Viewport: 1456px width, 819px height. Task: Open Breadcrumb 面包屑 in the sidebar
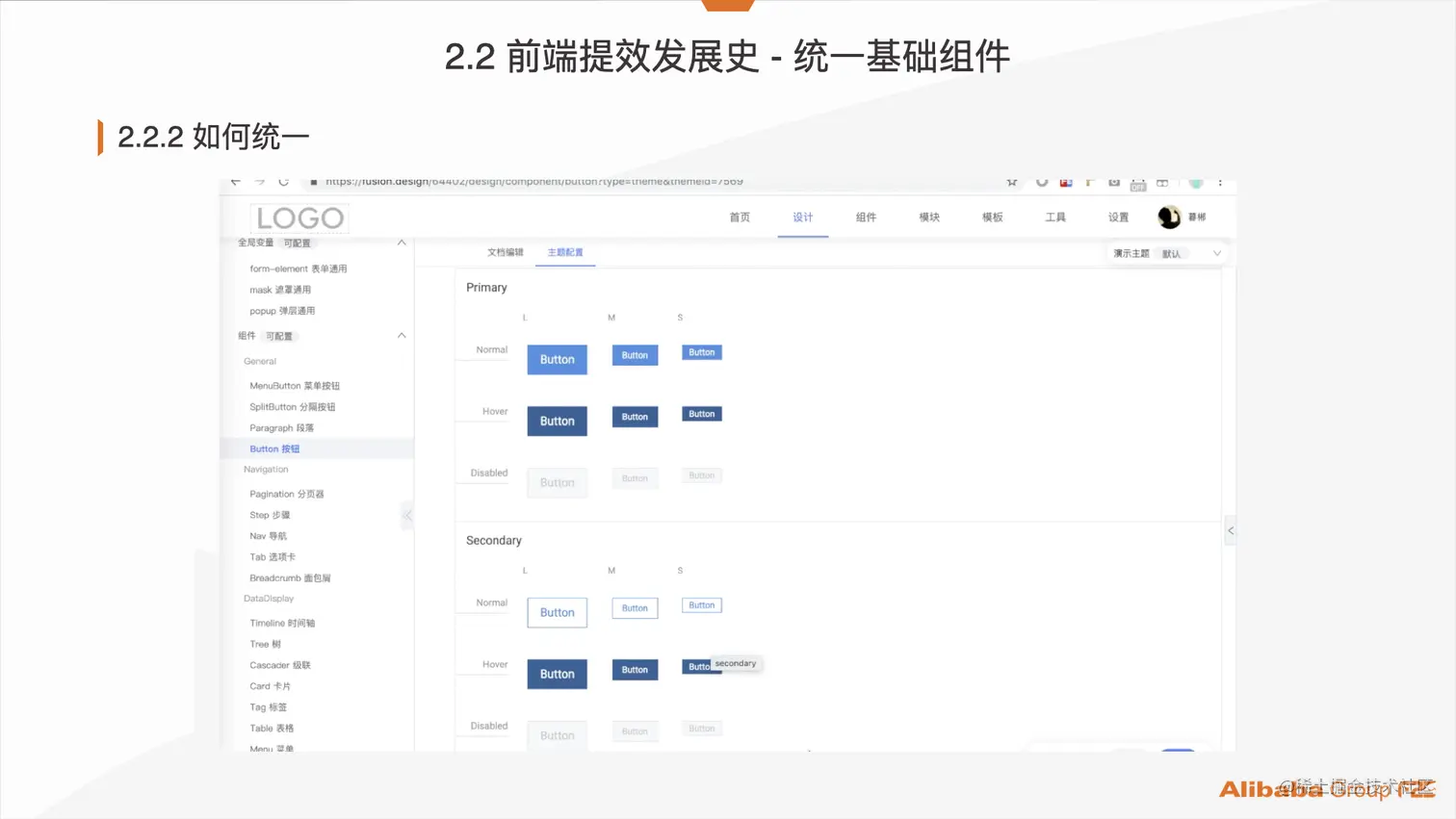click(x=290, y=578)
